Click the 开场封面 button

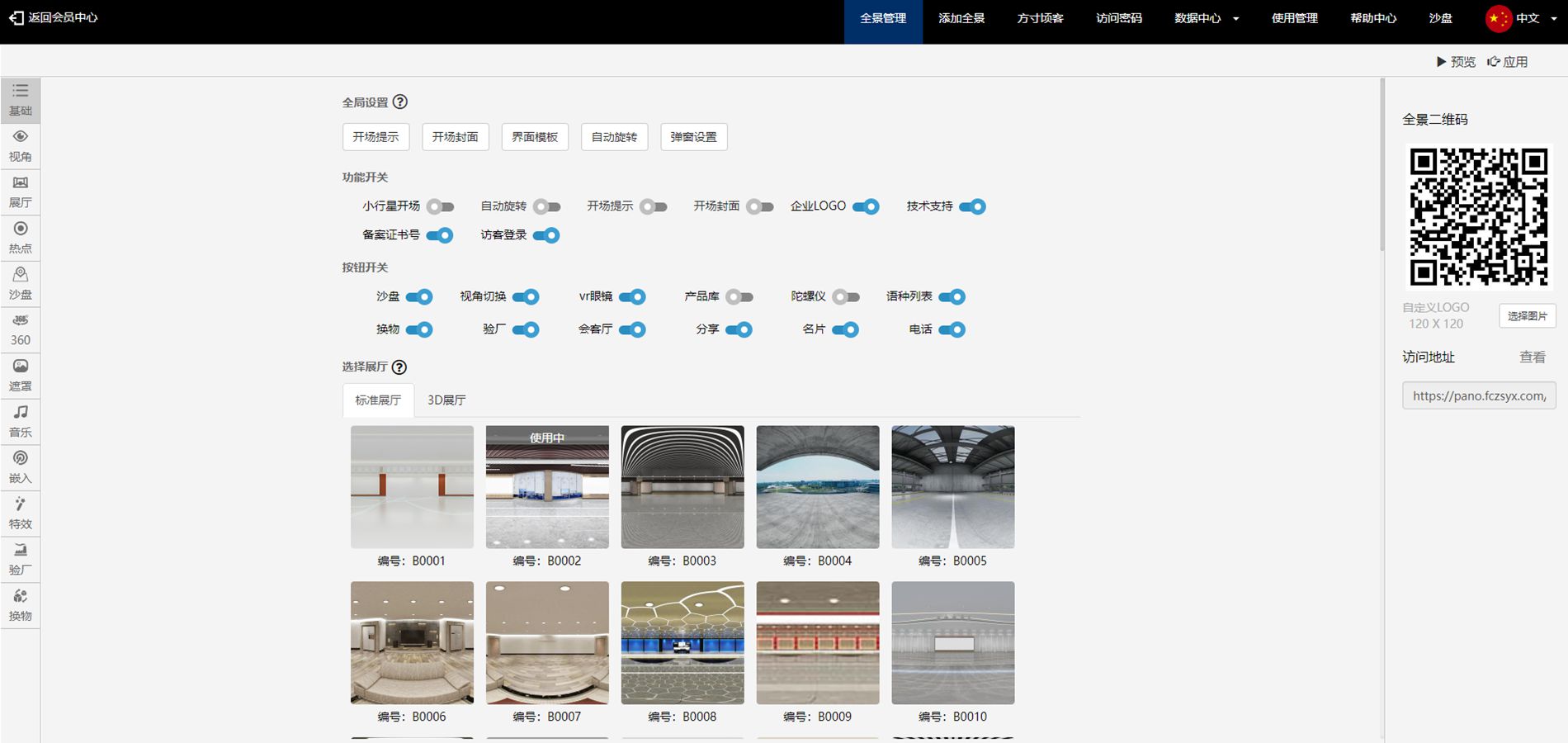click(456, 137)
